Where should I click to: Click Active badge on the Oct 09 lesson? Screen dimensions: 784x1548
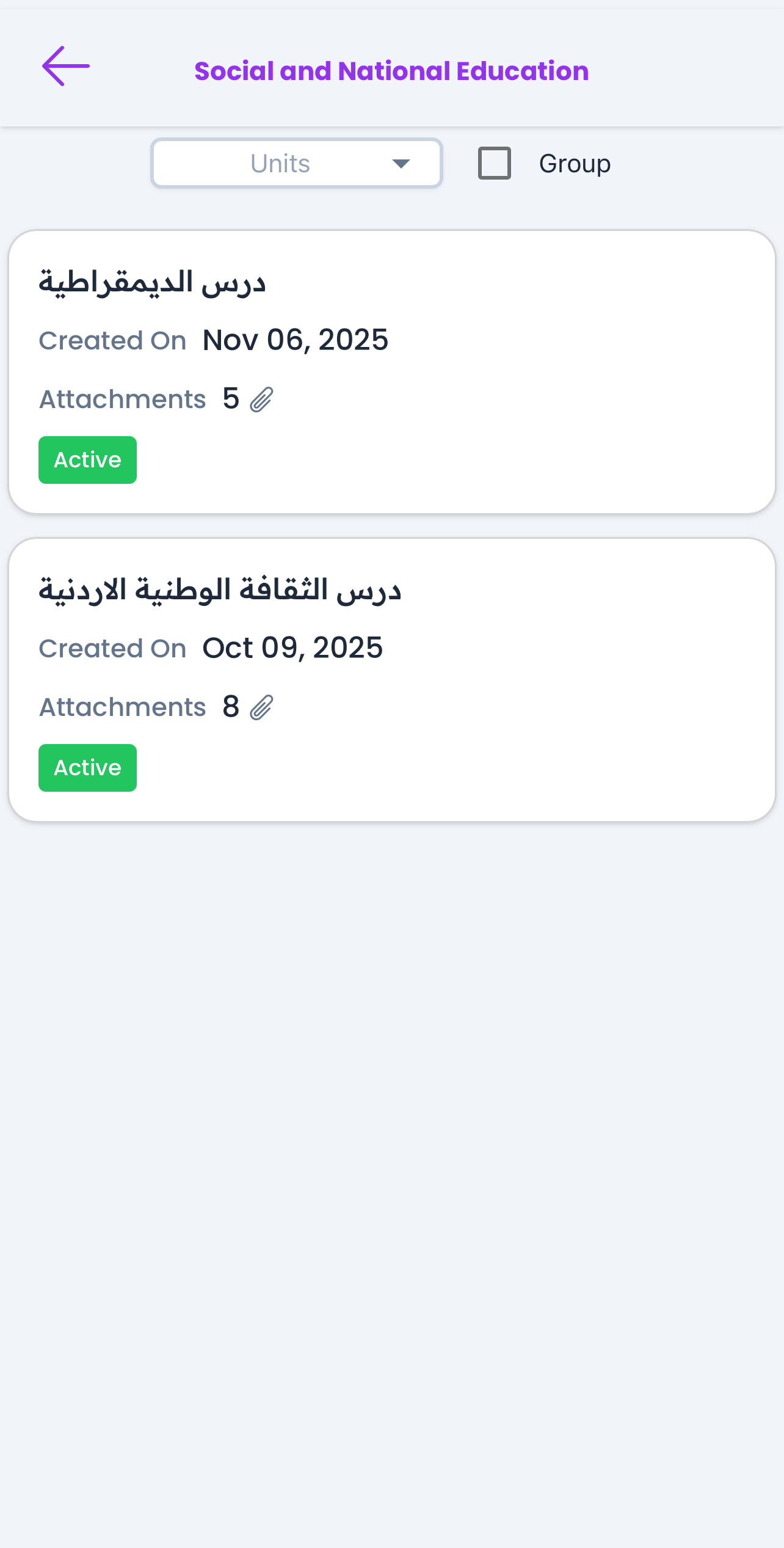(x=87, y=768)
